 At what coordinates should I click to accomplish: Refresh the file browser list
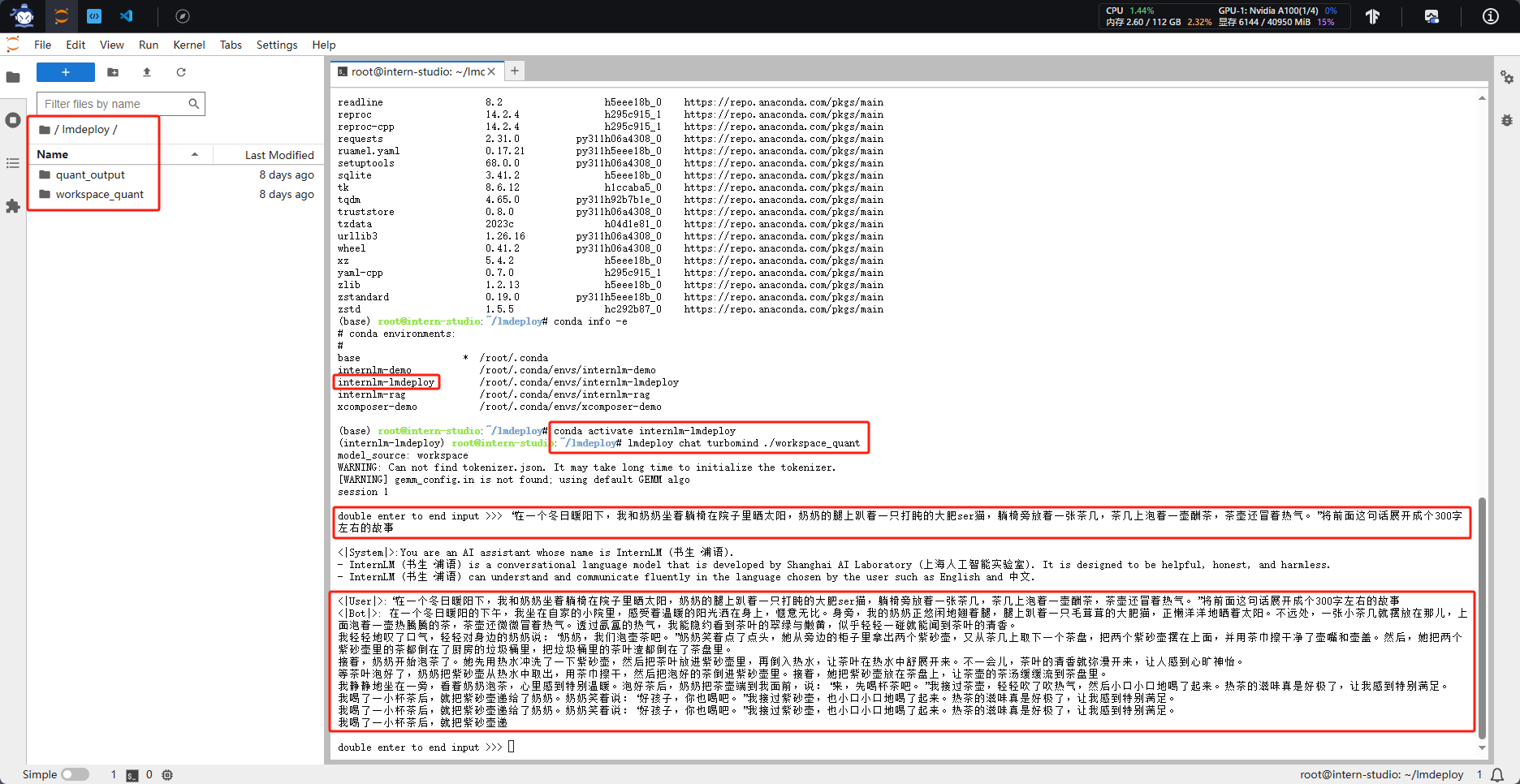(x=181, y=72)
